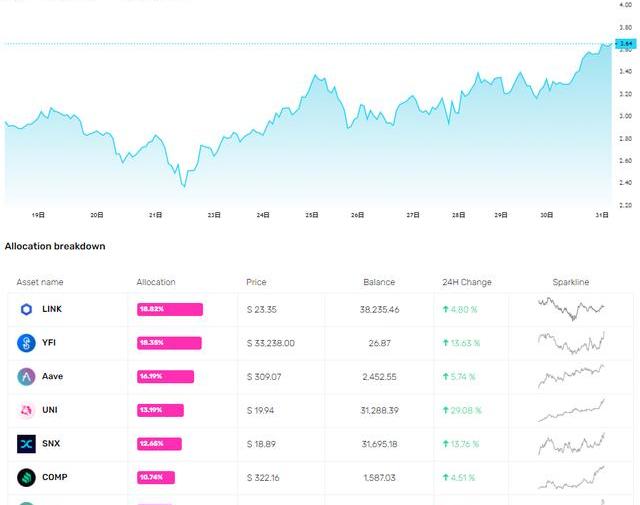640x505 pixels.
Task: Click the 25日 date marker on chart
Action: coord(311,215)
